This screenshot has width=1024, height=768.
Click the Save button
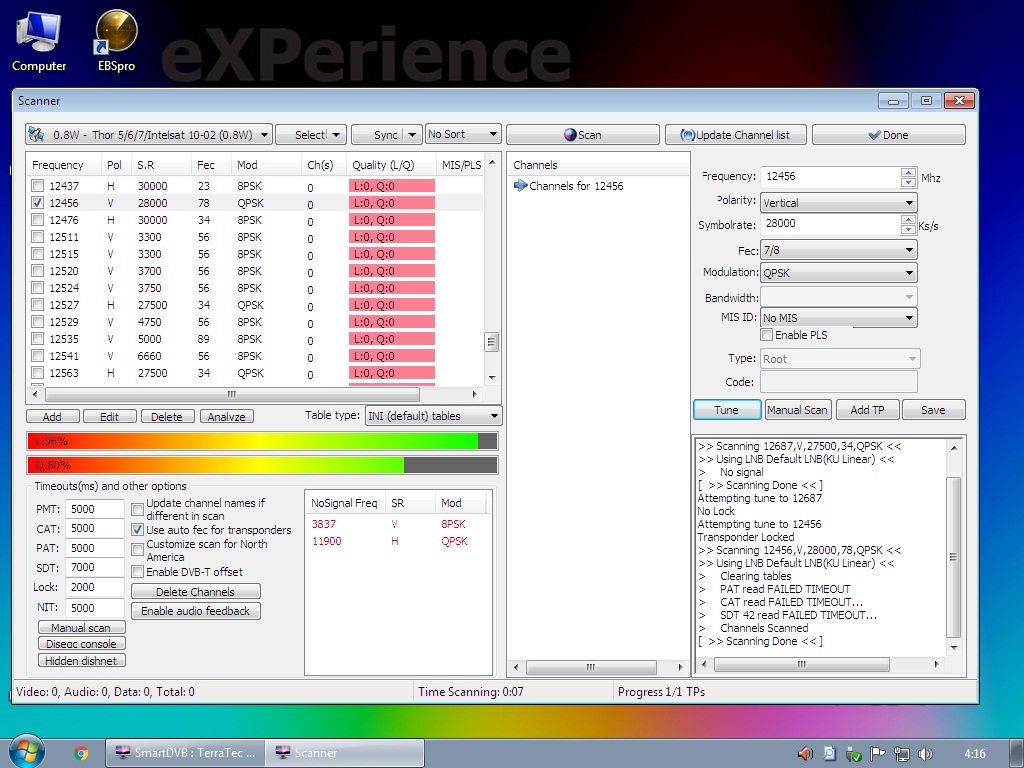933,409
